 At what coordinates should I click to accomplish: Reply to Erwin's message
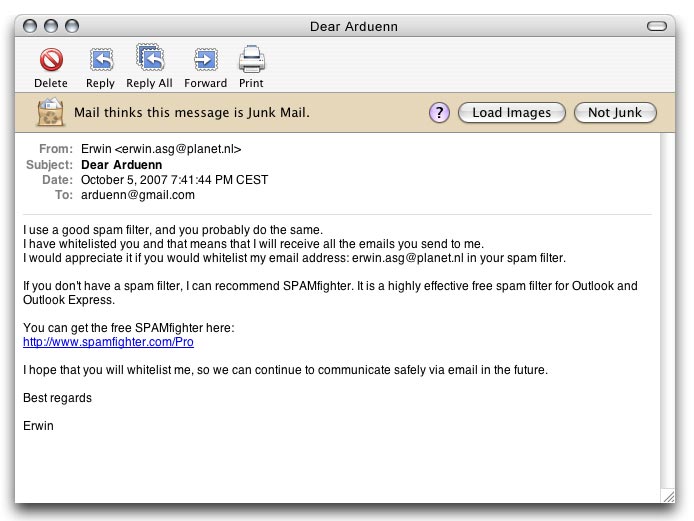[x=101, y=59]
